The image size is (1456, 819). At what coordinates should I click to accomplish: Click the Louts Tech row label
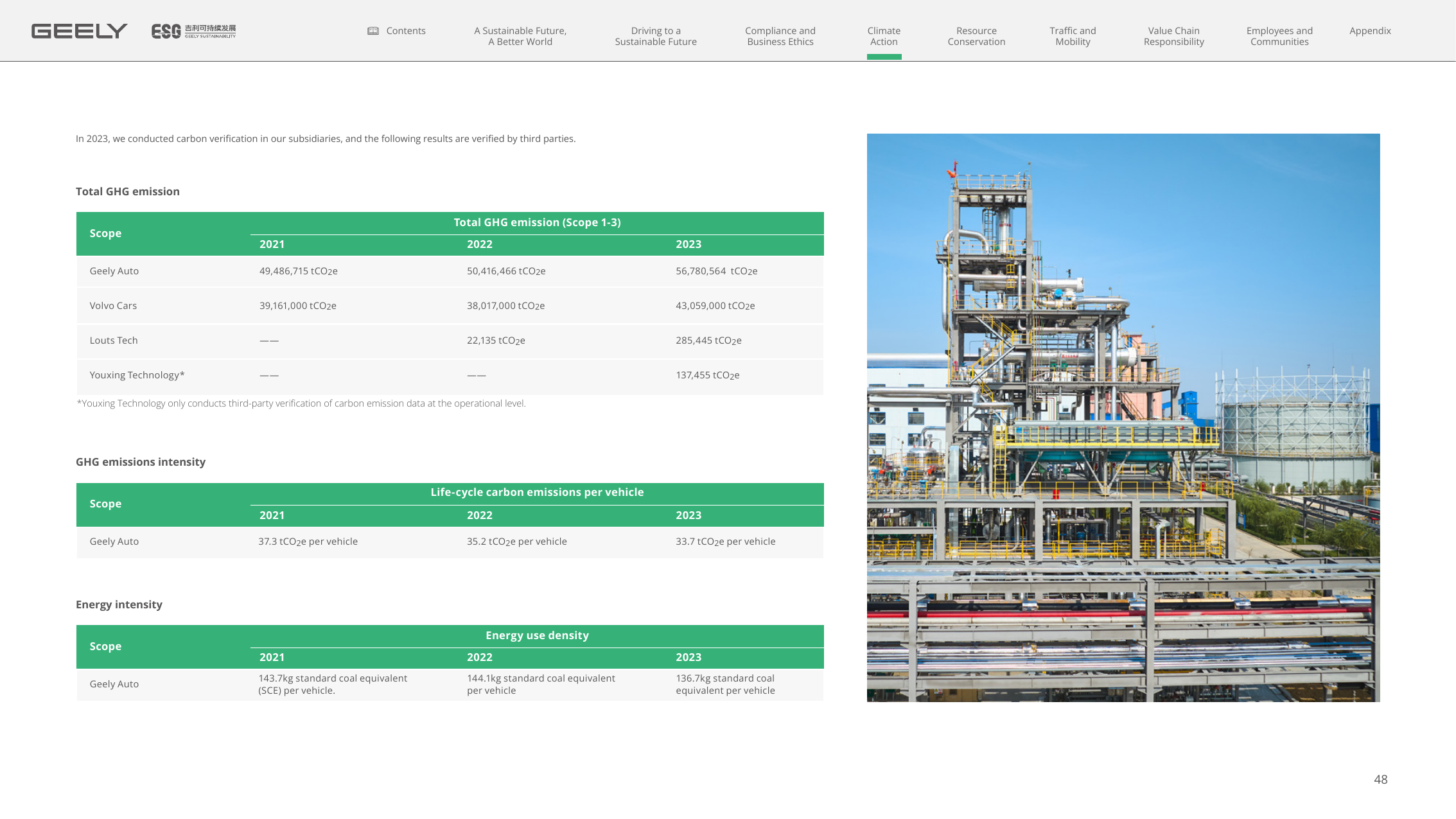114,340
